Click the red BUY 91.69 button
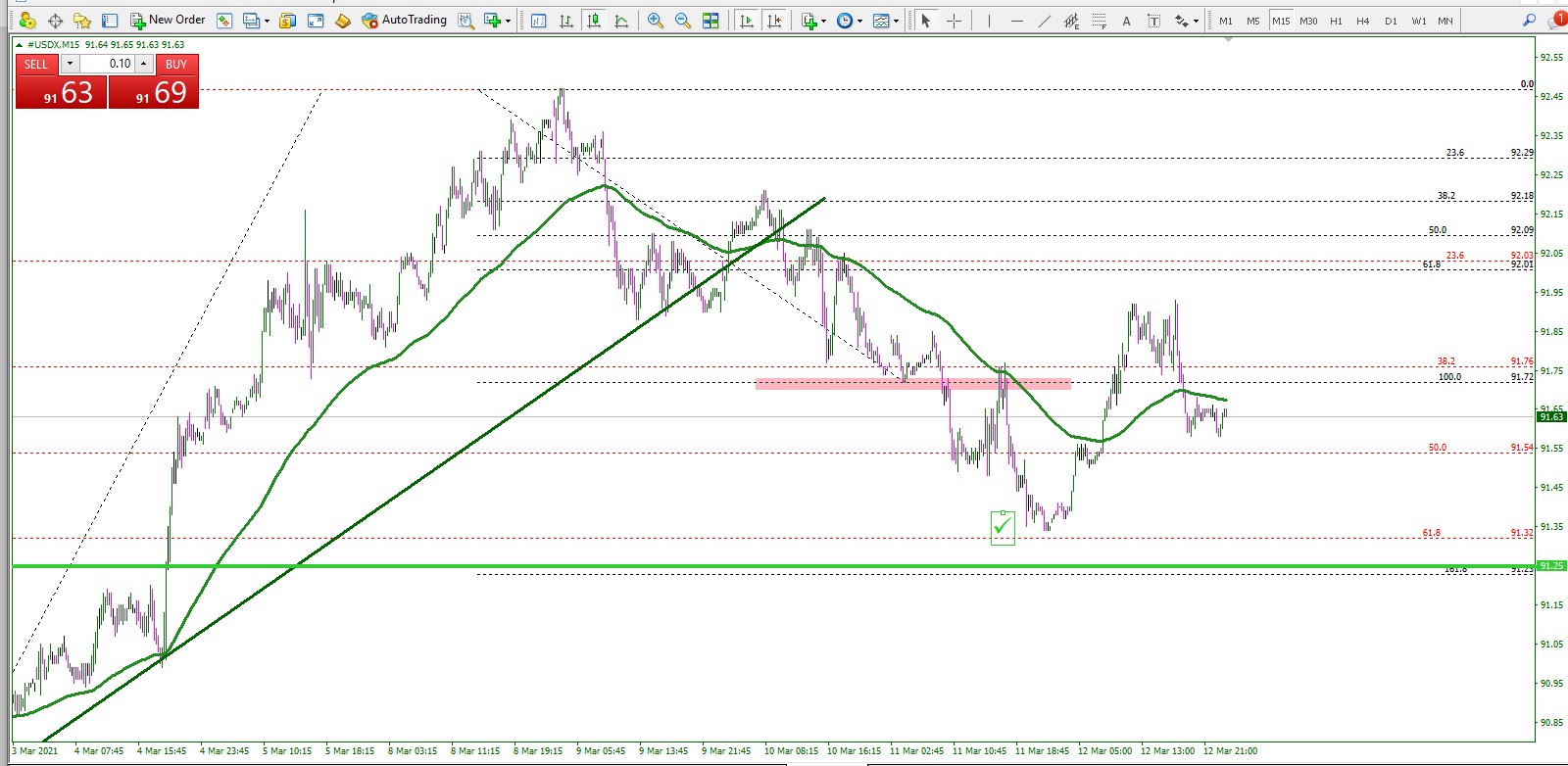Screen dimensions: 1568x766 point(154,91)
